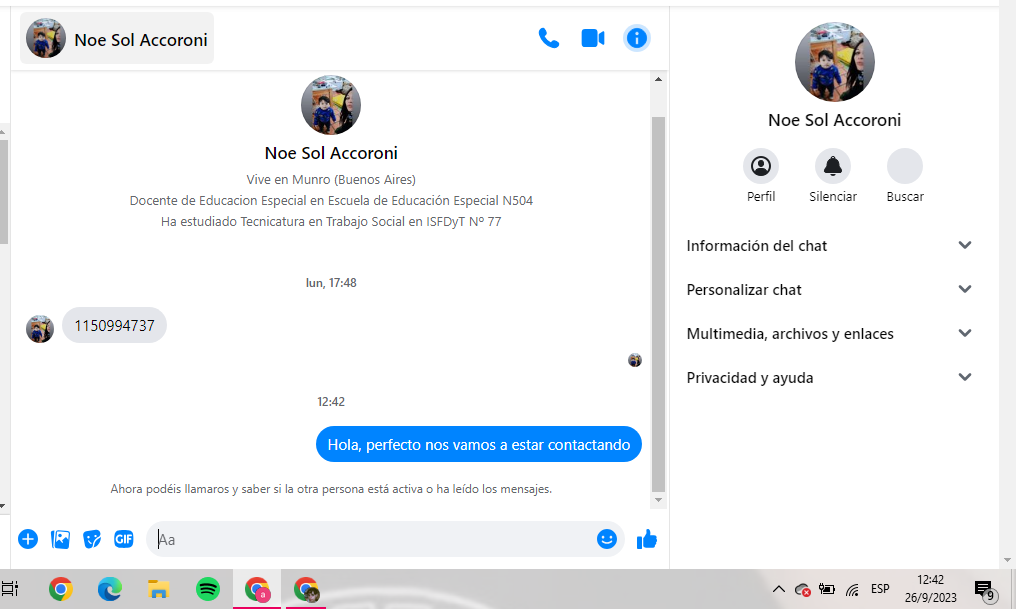Image resolution: width=1016 pixels, height=609 pixels.
Task: Click battery status tray icon
Action: (x=826, y=589)
